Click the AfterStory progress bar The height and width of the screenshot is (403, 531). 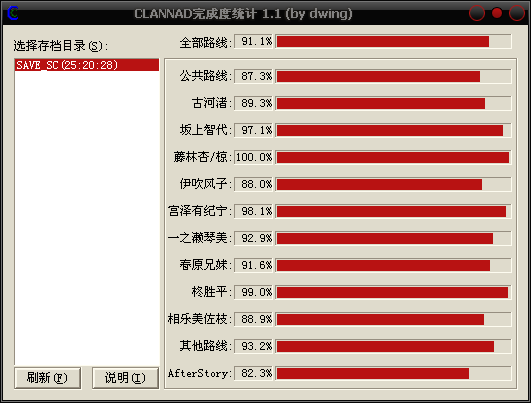(x=393, y=373)
